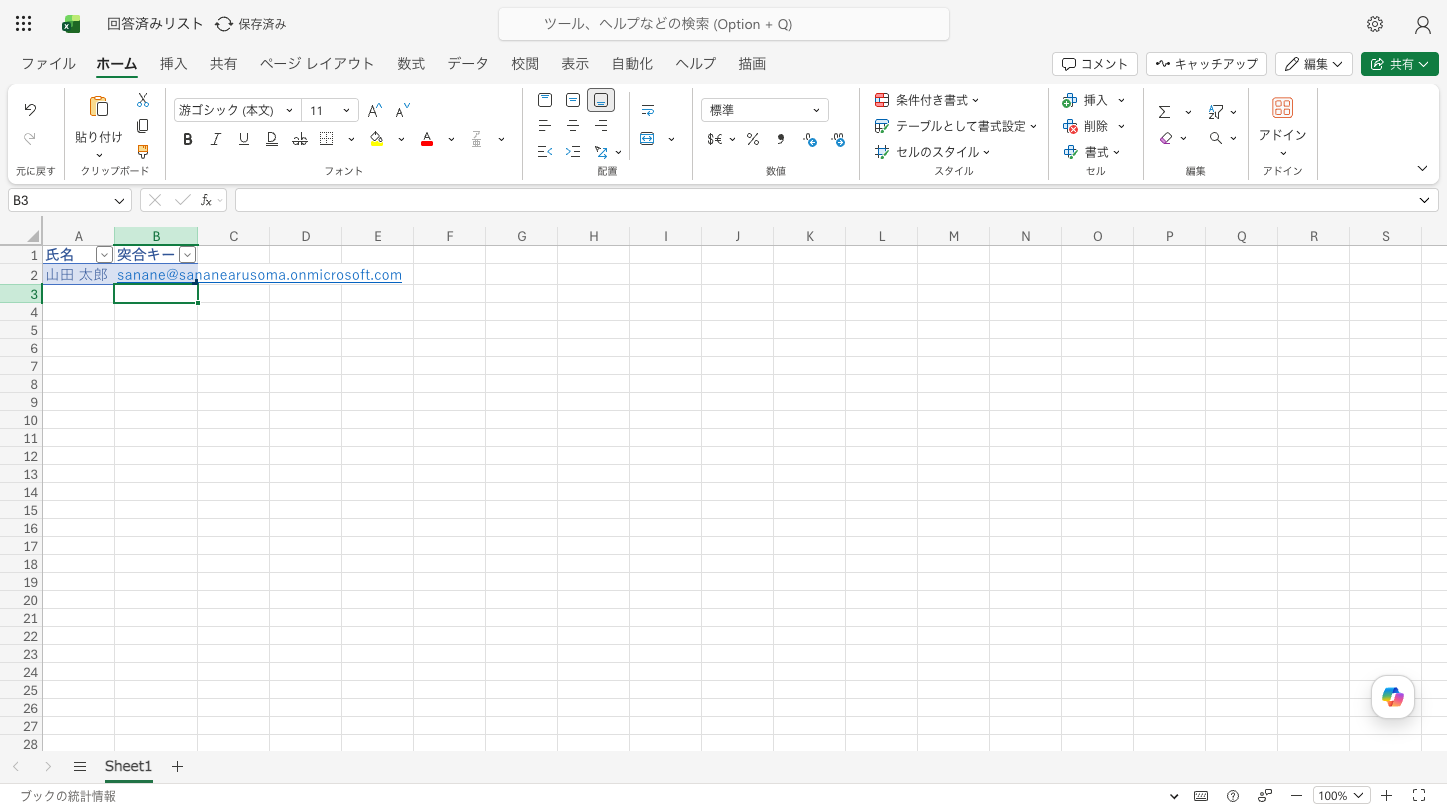Toggle strikethrough formatting
The height and width of the screenshot is (806, 1447).
[x=299, y=139]
